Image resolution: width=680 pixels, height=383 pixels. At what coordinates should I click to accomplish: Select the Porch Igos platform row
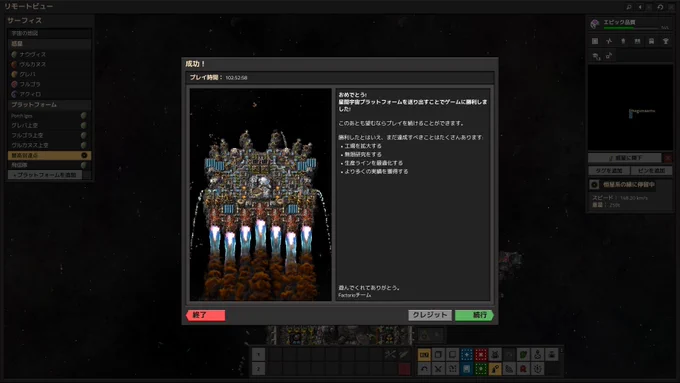click(49, 116)
